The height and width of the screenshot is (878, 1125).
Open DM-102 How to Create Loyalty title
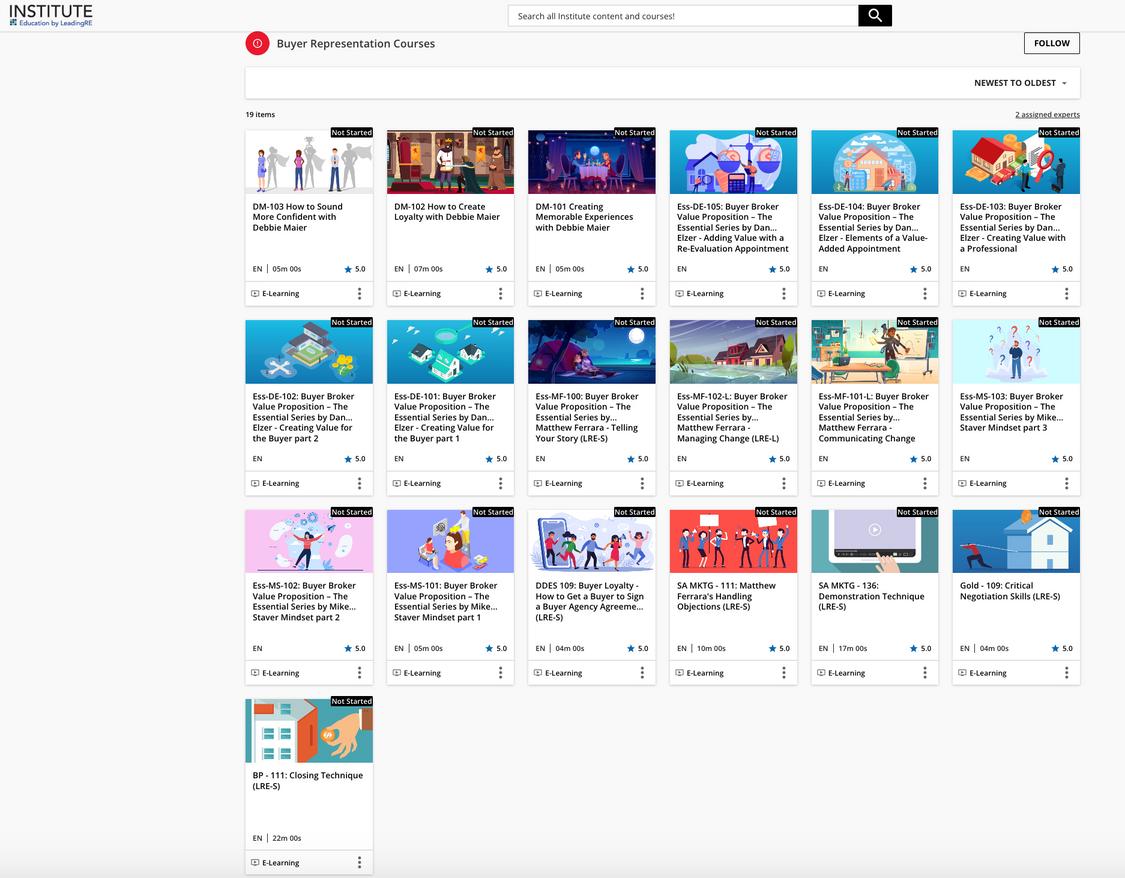point(446,212)
